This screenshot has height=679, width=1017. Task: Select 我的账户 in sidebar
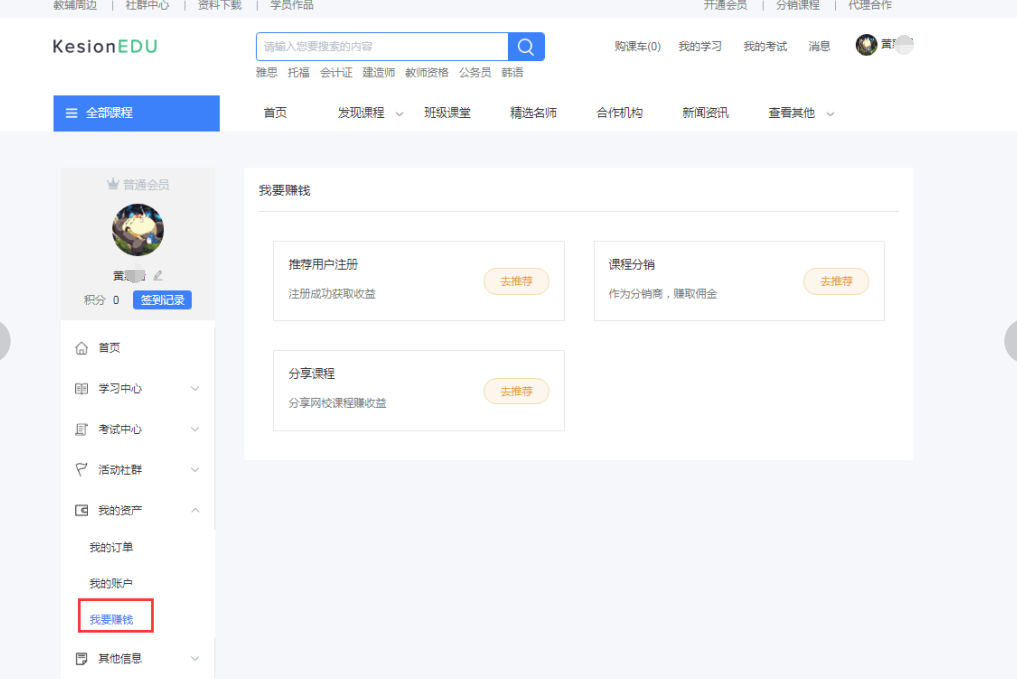coord(111,583)
